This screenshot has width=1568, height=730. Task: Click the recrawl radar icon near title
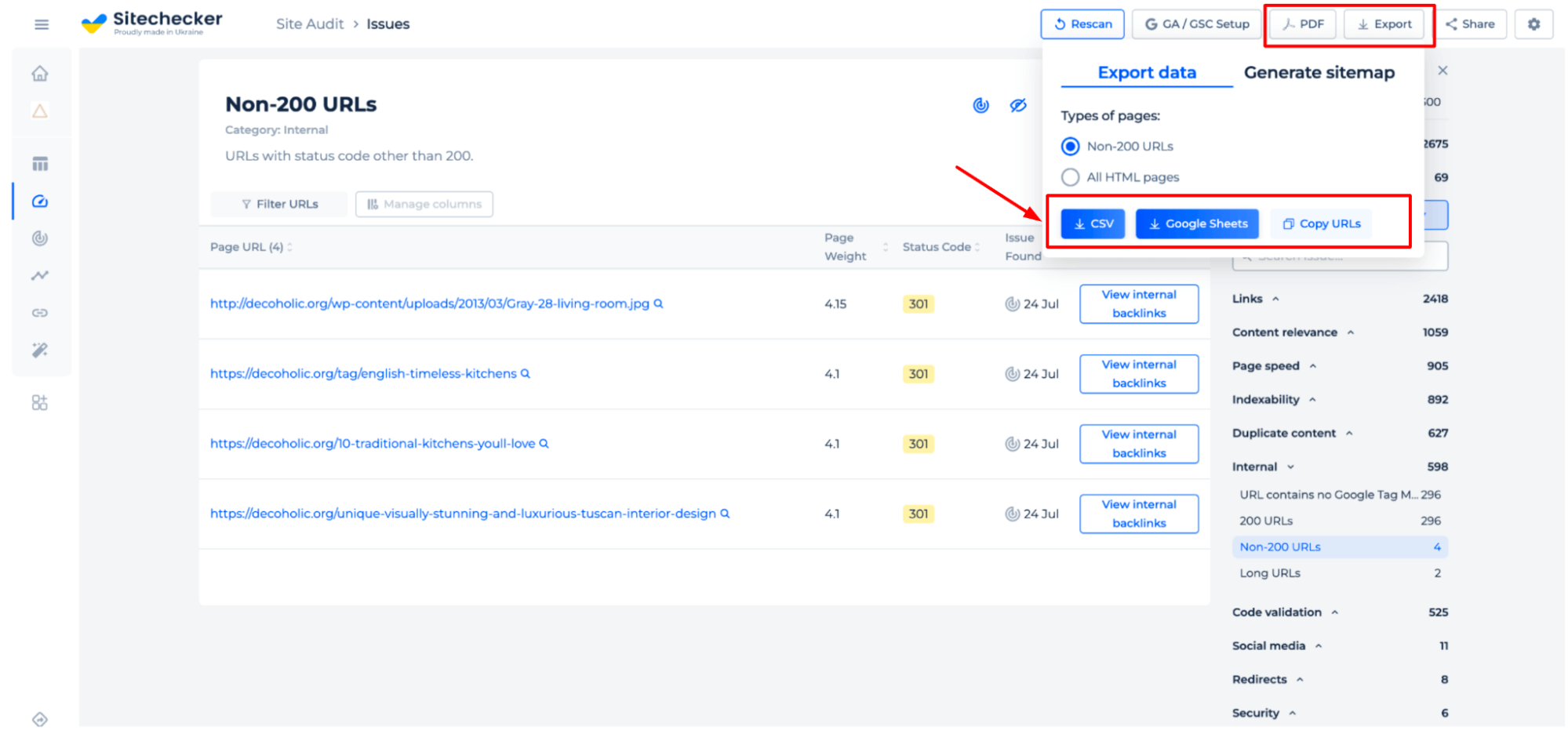point(980,105)
